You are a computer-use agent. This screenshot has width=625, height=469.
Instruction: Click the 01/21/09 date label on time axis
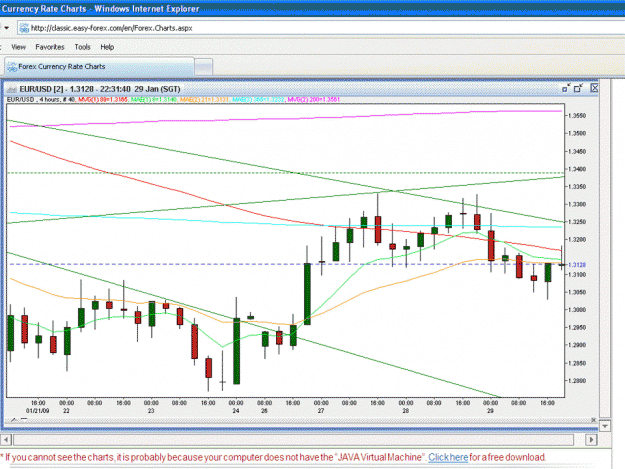click(37, 410)
